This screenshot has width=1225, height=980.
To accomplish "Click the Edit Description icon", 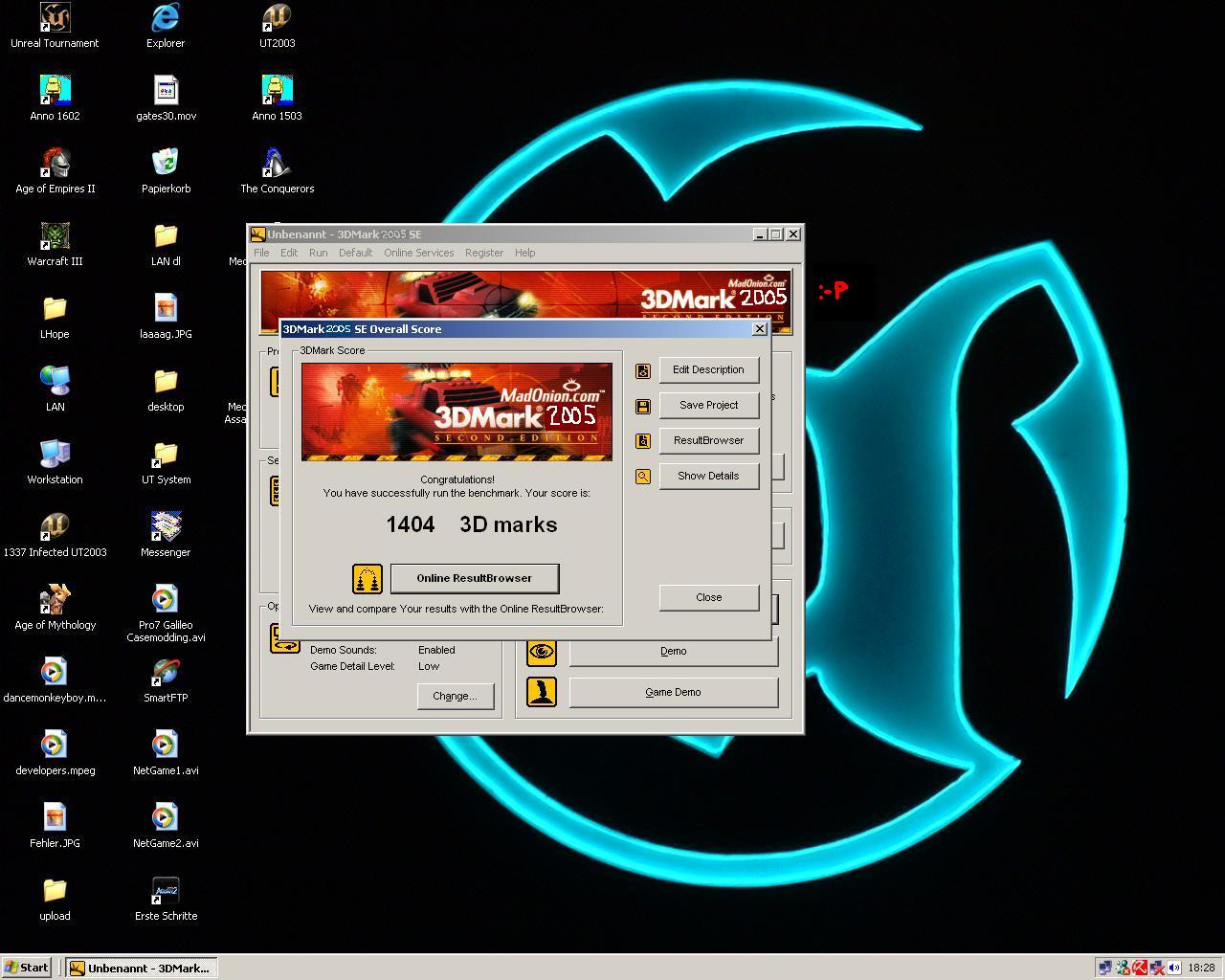I will tap(643, 370).
